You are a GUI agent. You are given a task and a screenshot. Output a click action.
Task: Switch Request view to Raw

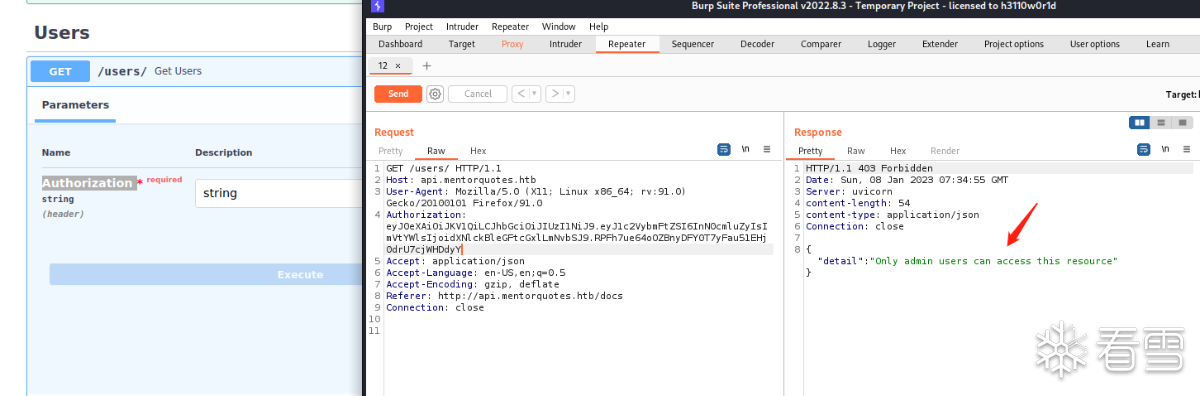coord(436,150)
